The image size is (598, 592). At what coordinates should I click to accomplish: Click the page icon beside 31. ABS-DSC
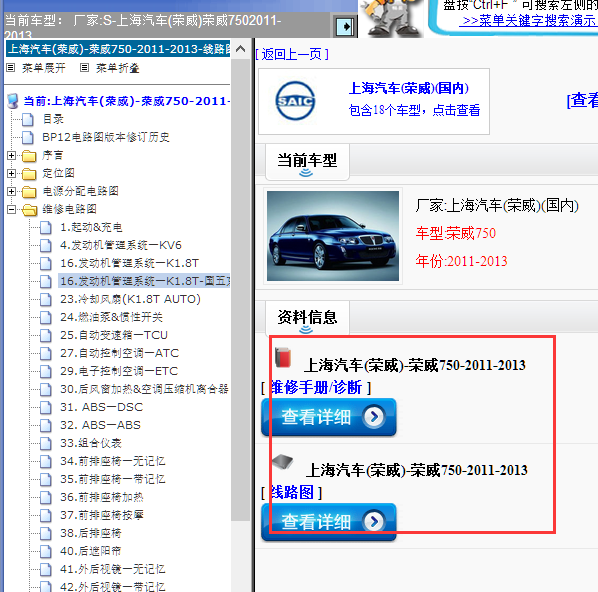[x=46, y=407]
